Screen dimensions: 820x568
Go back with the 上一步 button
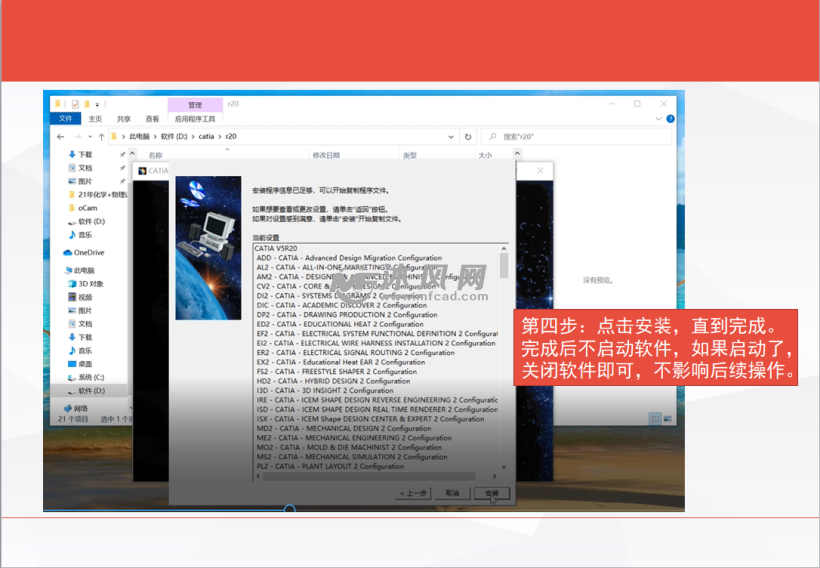413,493
